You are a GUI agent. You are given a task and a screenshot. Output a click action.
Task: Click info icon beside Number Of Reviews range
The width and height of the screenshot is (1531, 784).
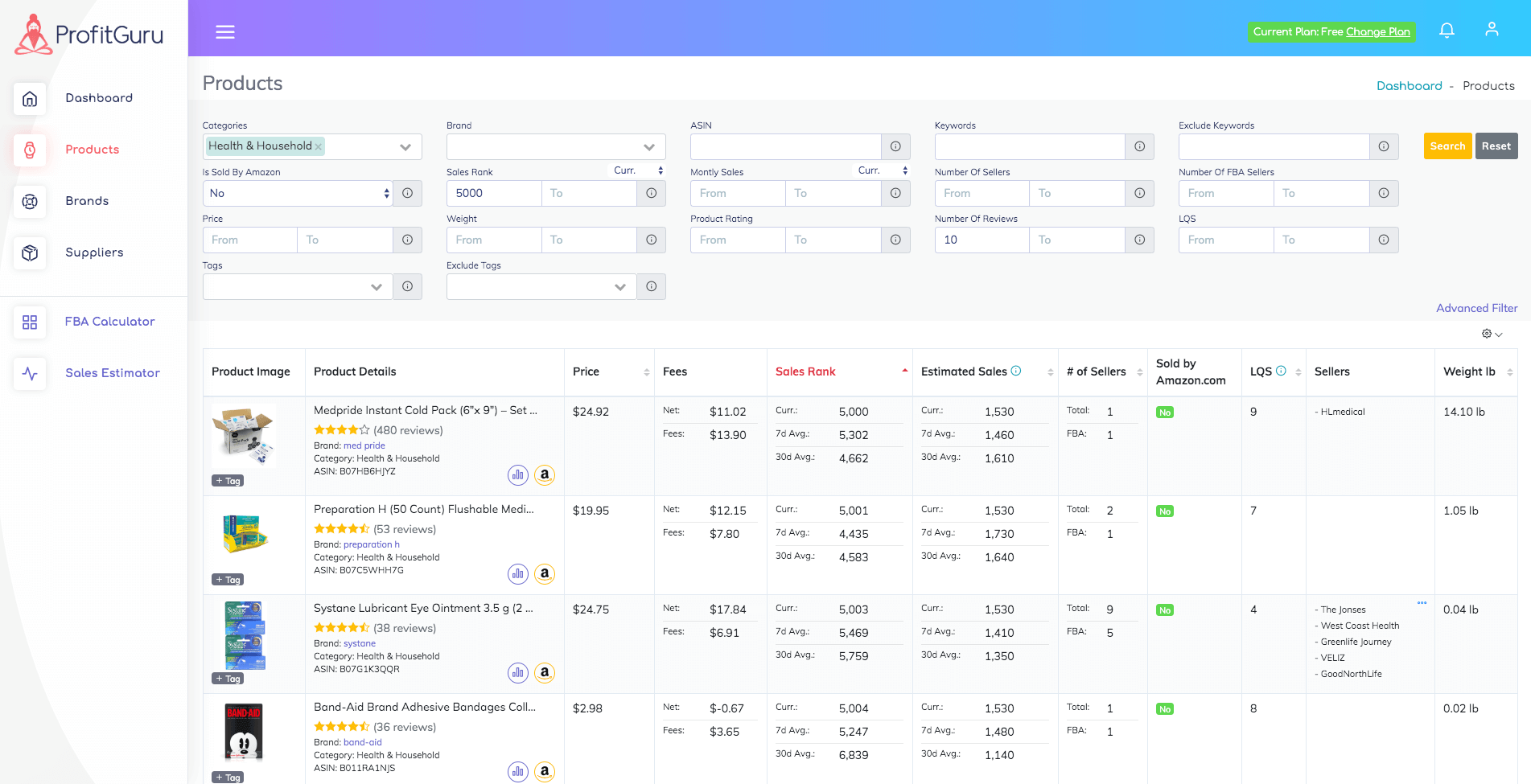tap(1139, 240)
